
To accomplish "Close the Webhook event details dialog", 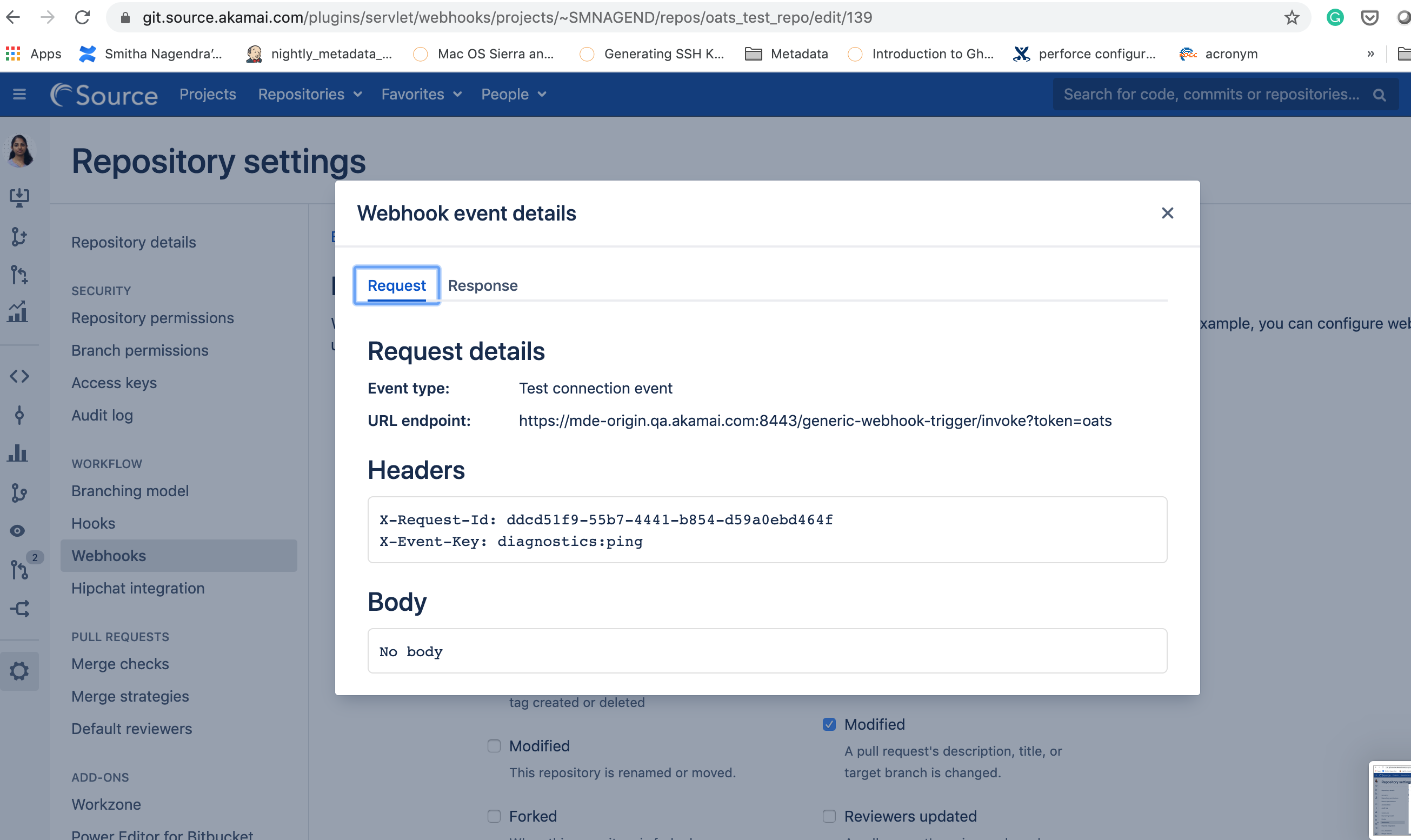I will click(x=1167, y=213).
